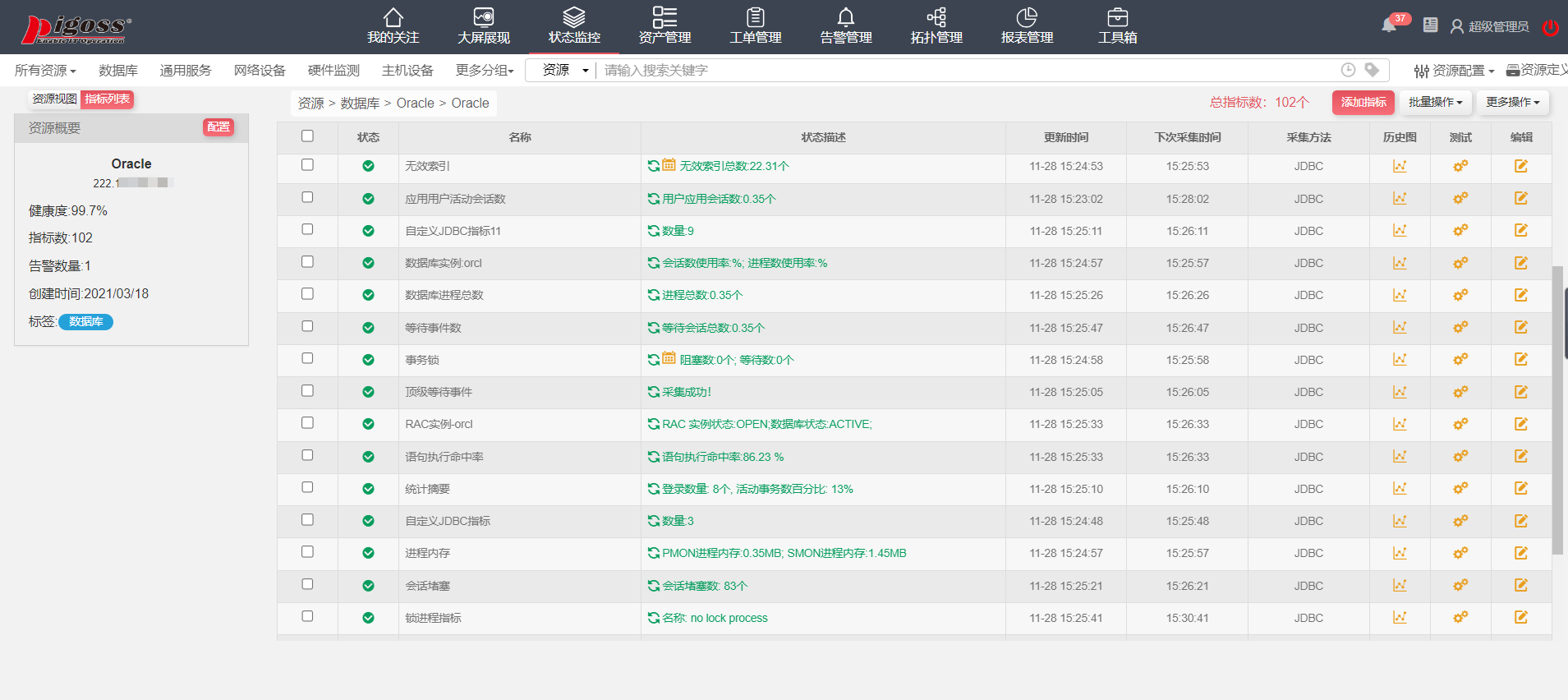Open the 资产管理 asset management section
Image resolution: width=1568 pixels, height=700 pixels.
[x=664, y=26]
